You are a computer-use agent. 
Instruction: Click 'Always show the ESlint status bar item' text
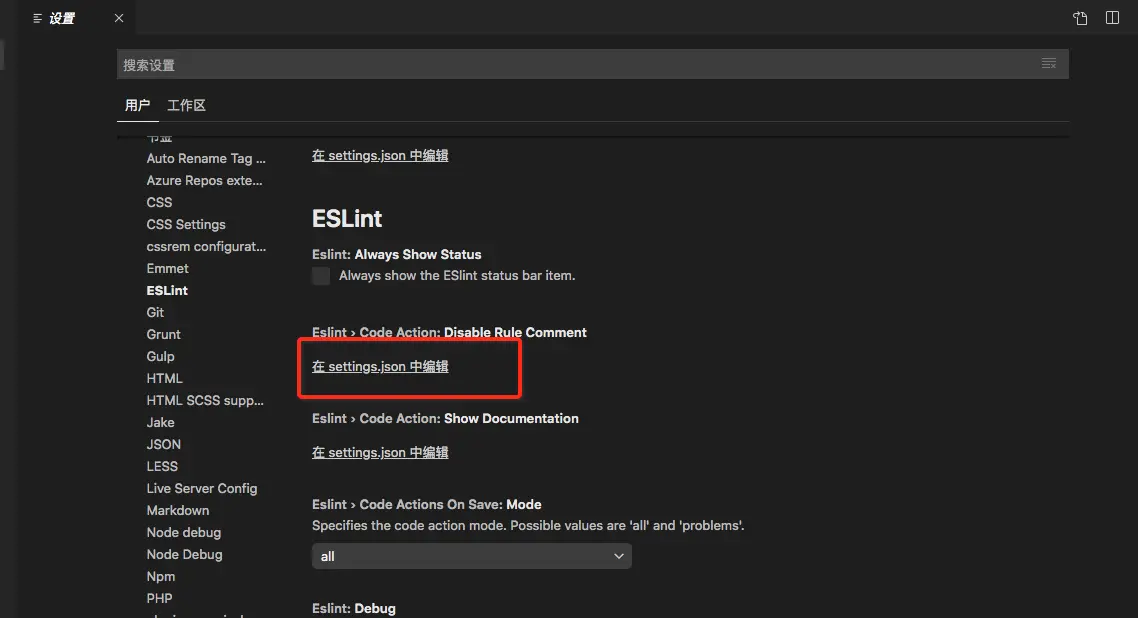(457, 276)
